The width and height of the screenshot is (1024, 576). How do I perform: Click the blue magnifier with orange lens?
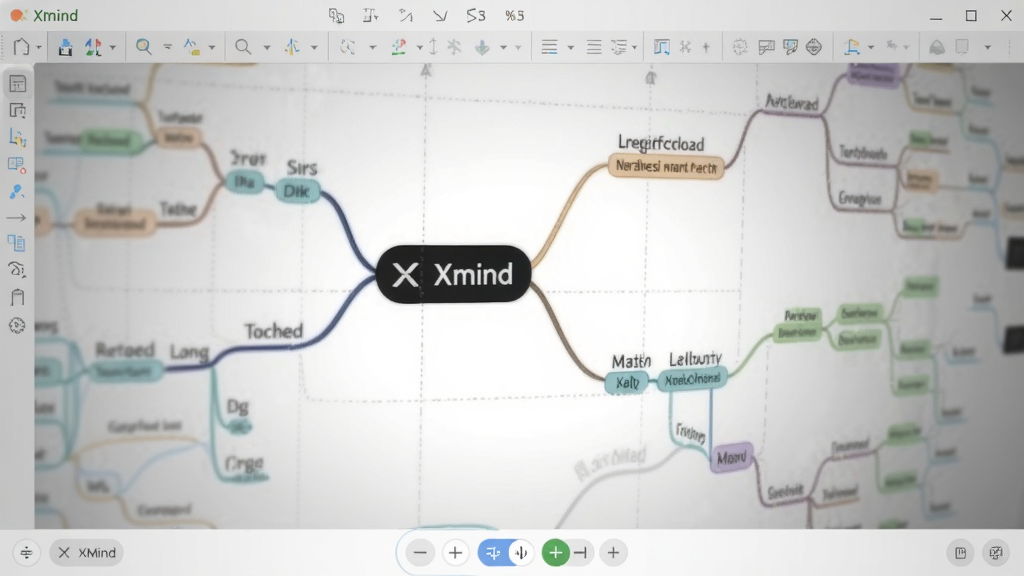tap(143, 46)
